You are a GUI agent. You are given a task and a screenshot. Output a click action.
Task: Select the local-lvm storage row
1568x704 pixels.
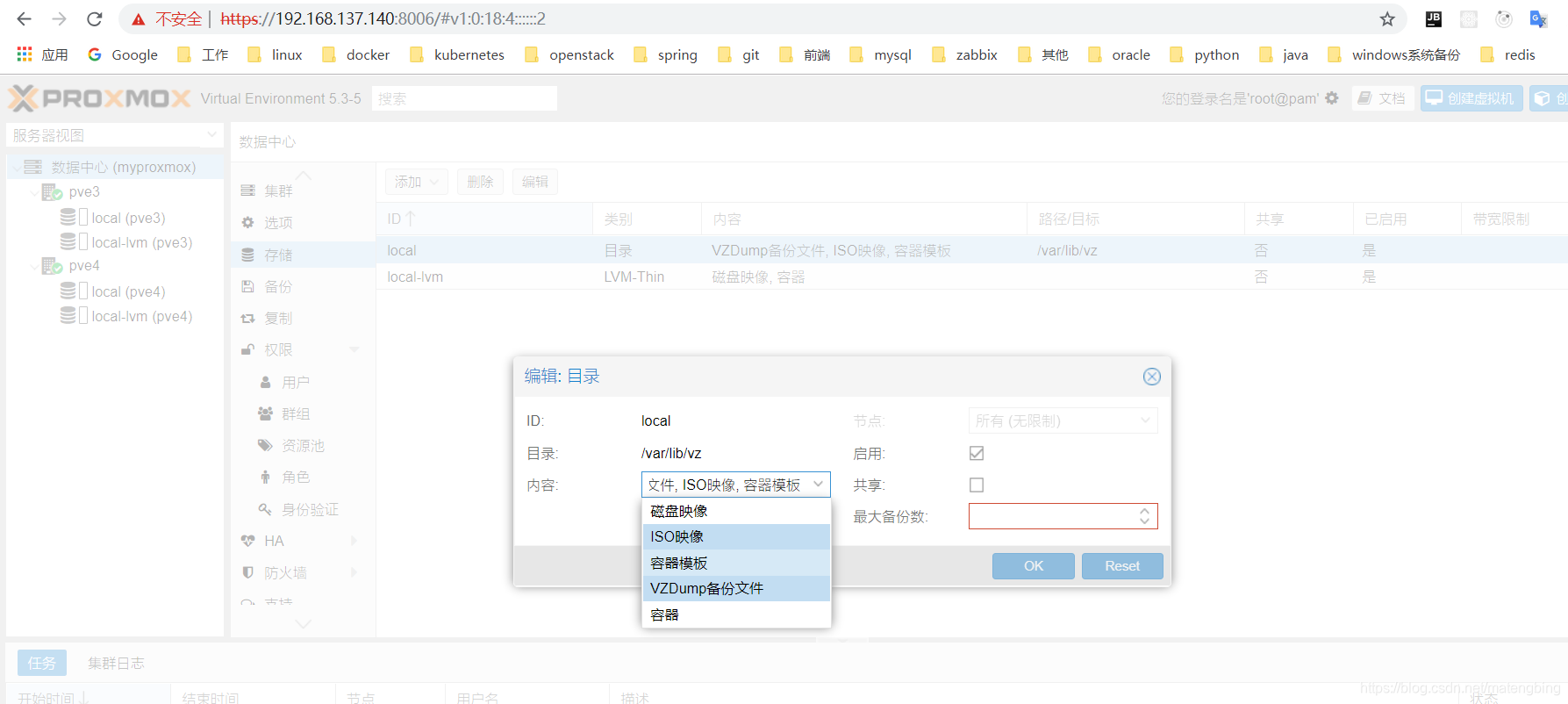(x=971, y=277)
